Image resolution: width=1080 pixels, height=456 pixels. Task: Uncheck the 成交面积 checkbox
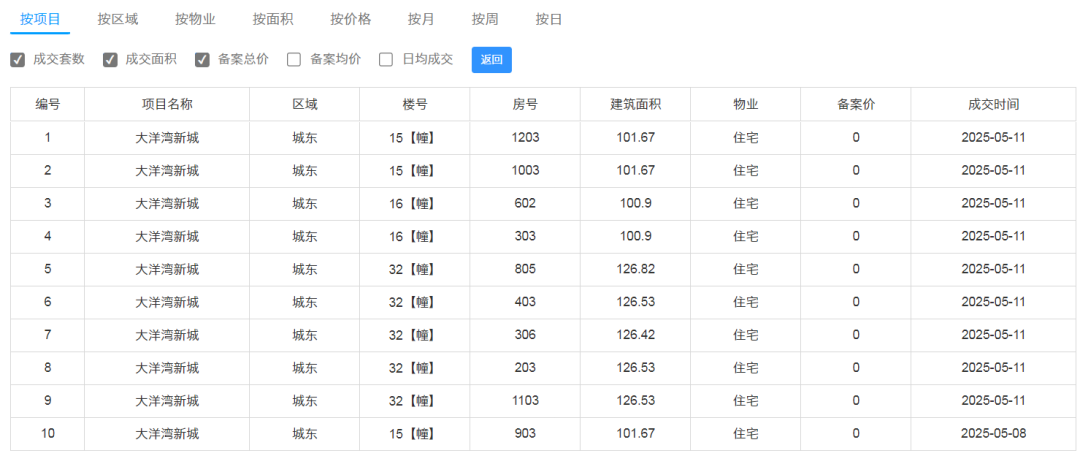[110, 60]
